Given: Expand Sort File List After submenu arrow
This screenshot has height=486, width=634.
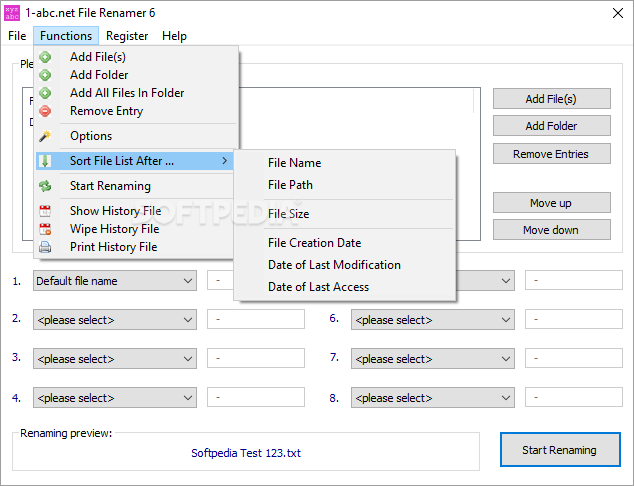Looking at the screenshot, I should click(225, 161).
